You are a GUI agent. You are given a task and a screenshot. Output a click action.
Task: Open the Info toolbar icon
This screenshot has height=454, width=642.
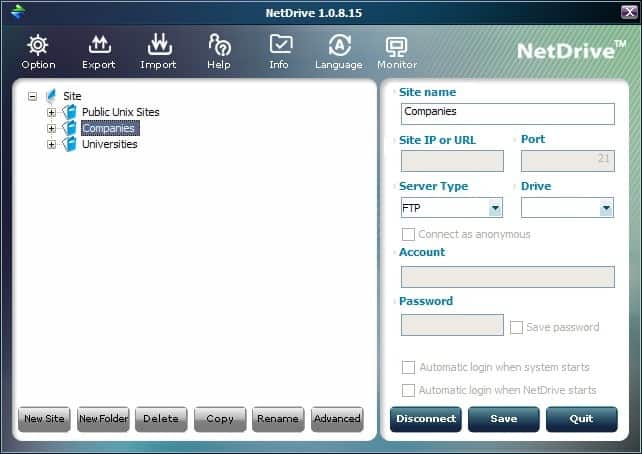[281, 44]
